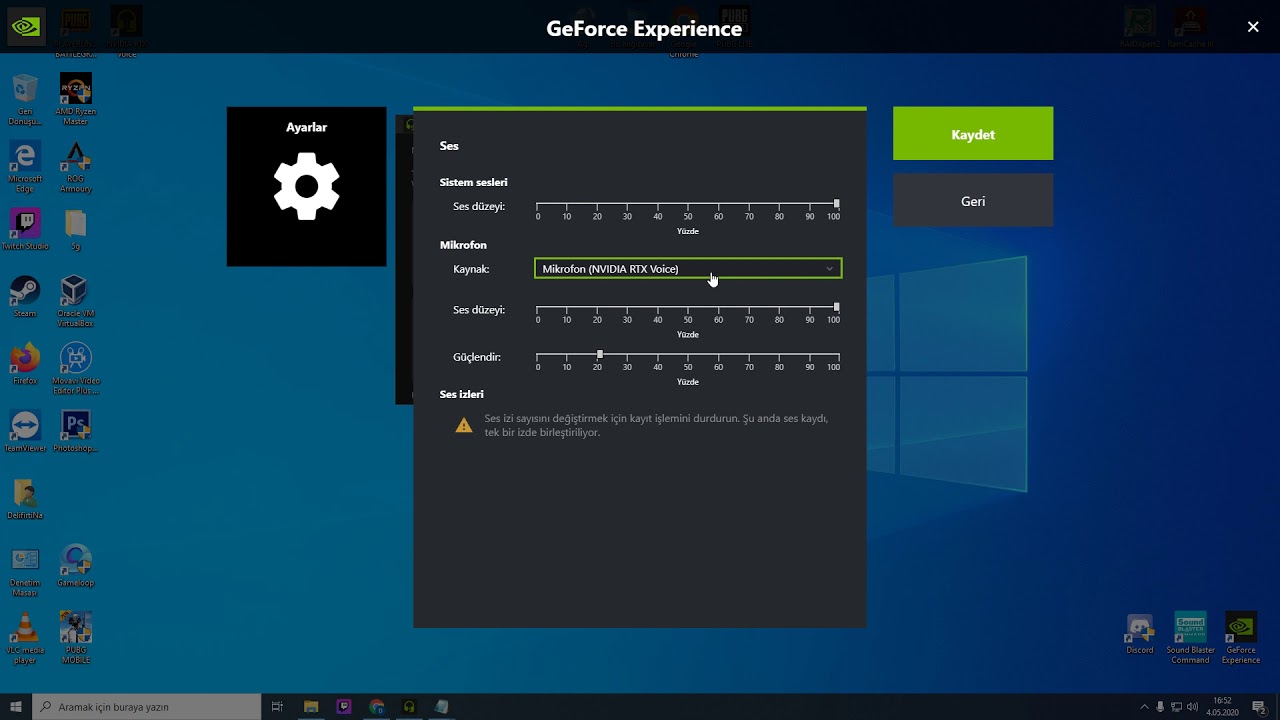
Task: Click the Ses title text
Action: pos(449,146)
